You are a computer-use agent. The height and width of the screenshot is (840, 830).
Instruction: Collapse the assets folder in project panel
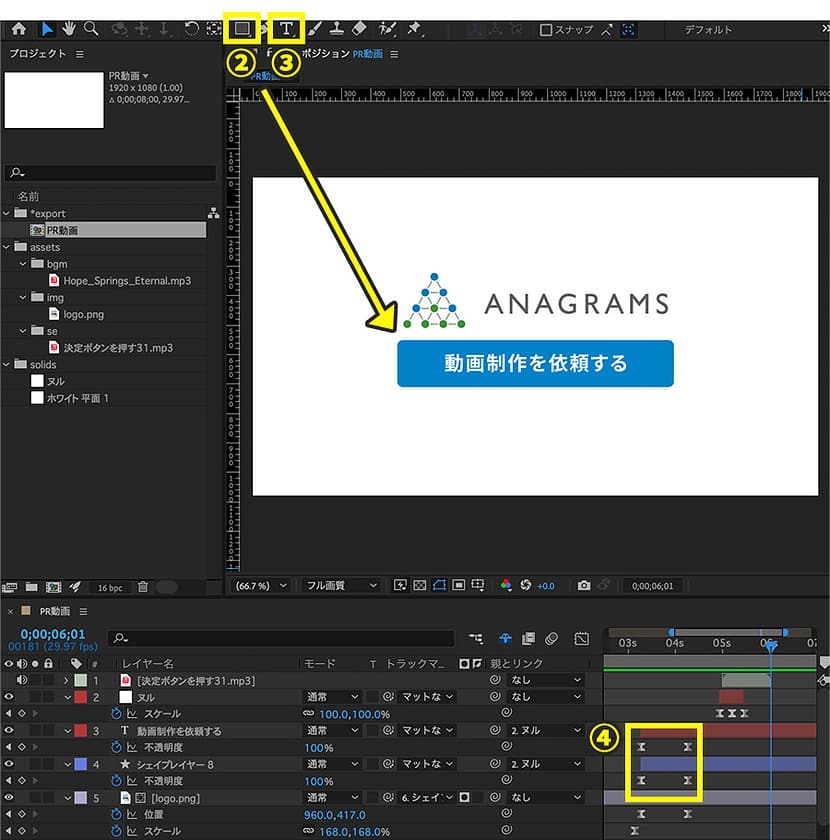click(x=8, y=247)
